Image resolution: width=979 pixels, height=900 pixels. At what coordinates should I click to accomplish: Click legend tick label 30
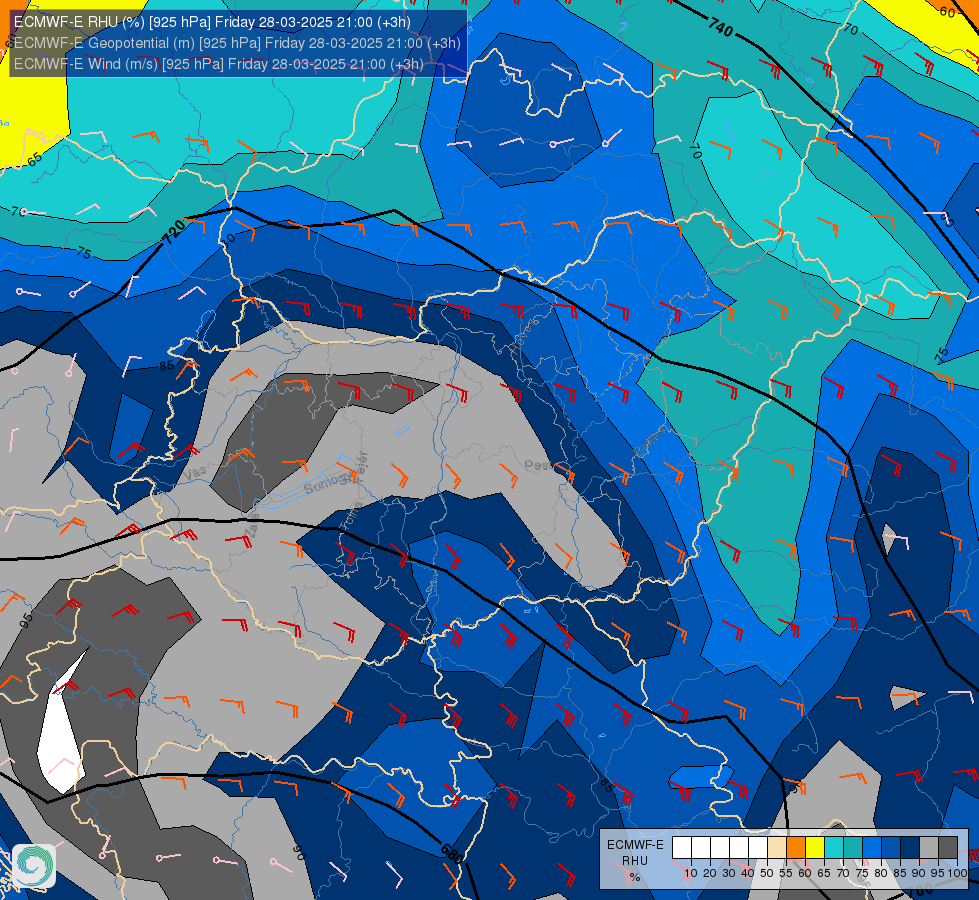[729, 873]
